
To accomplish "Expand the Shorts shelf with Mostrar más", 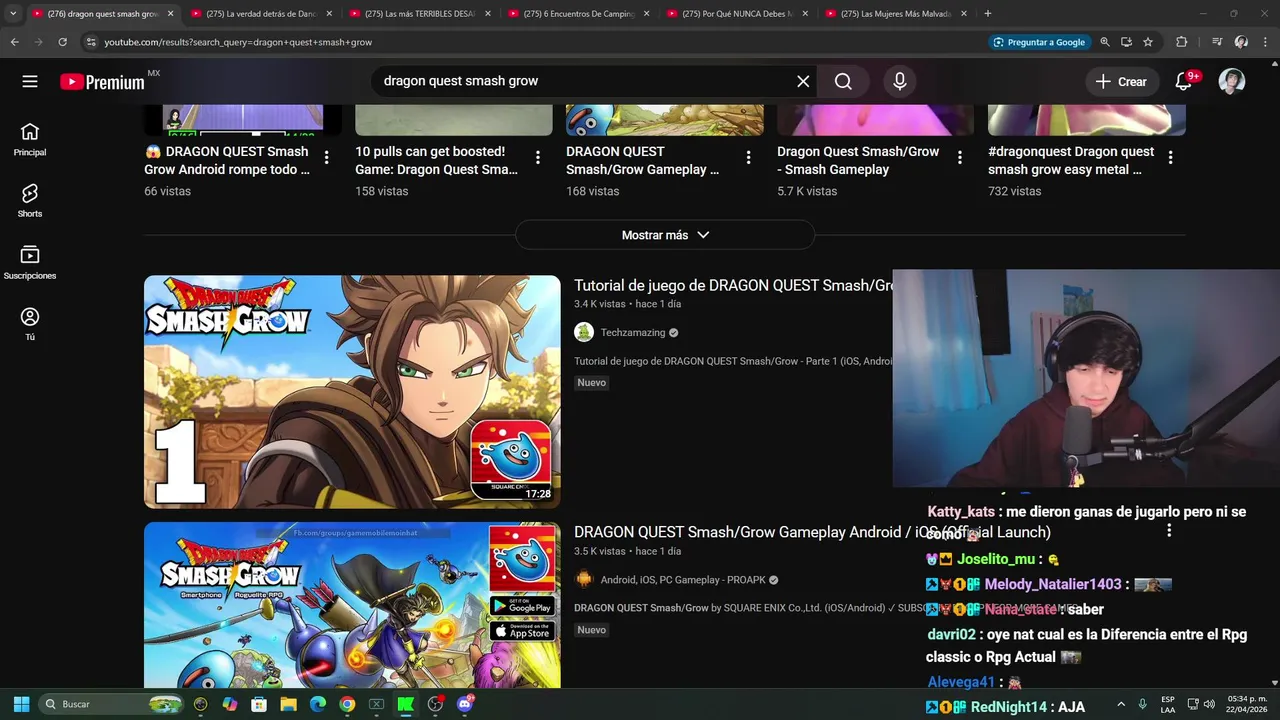I will (665, 235).
